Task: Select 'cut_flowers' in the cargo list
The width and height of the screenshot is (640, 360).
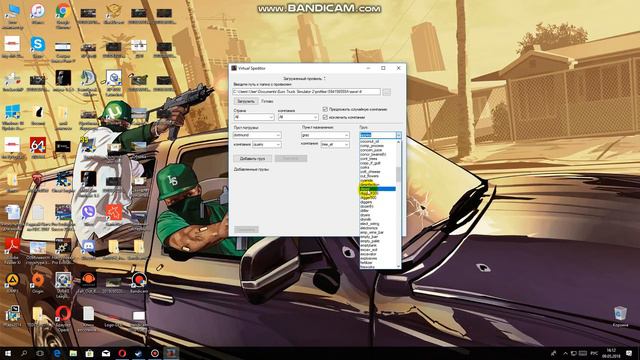Action: (378, 176)
